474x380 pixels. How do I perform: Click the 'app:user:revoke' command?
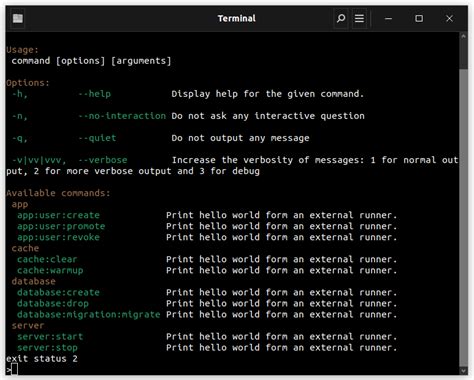(x=58, y=237)
